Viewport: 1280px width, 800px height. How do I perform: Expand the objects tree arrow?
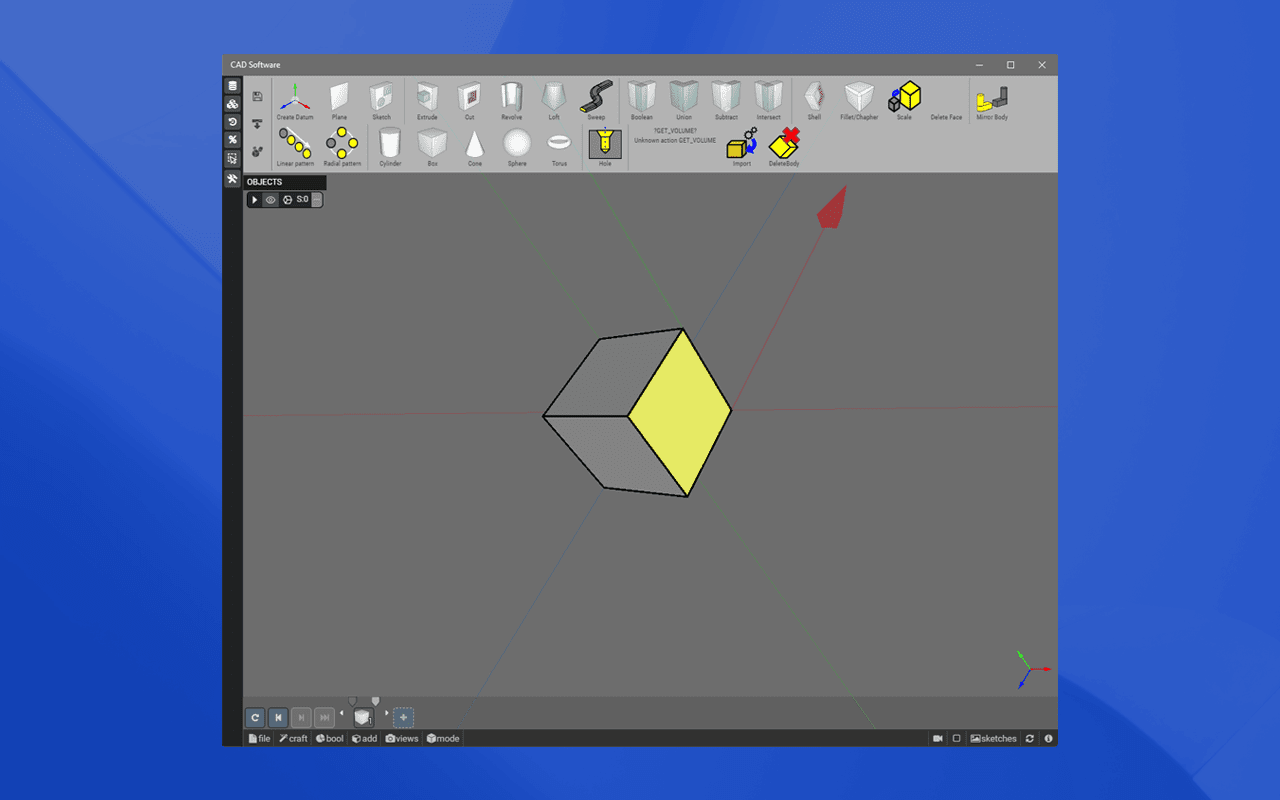(x=255, y=200)
